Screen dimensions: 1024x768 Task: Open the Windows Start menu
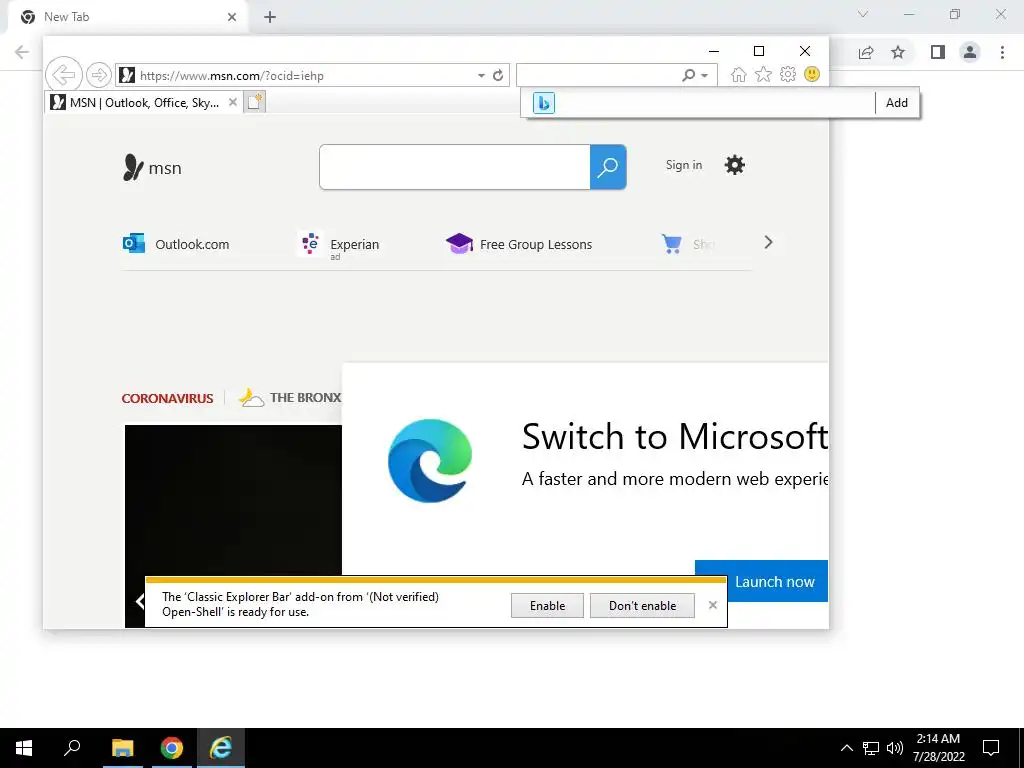pos(24,748)
